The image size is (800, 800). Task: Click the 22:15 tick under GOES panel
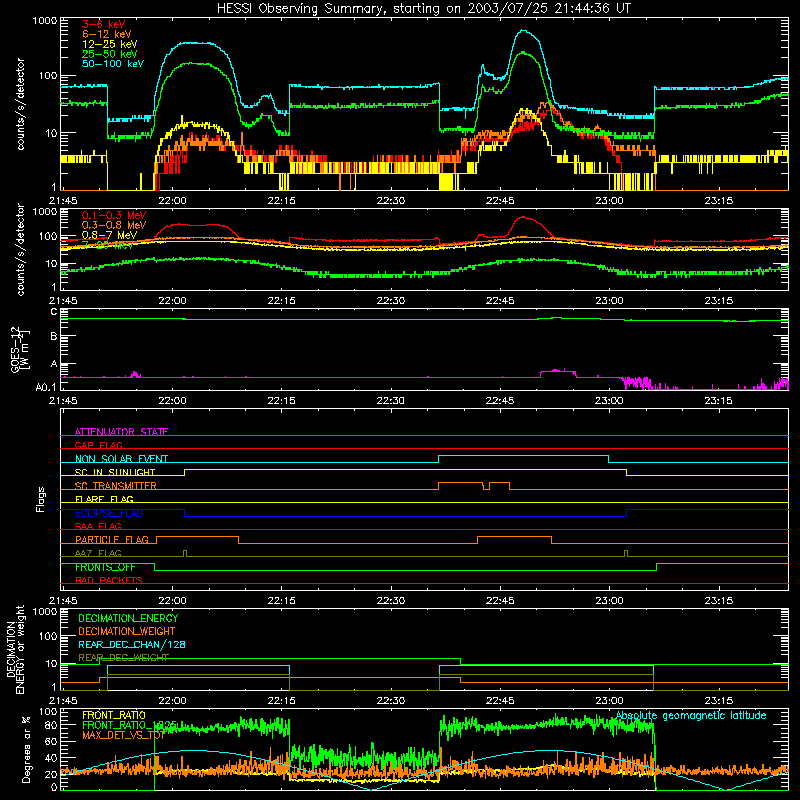pyautogui.click(x=282, y=401)
